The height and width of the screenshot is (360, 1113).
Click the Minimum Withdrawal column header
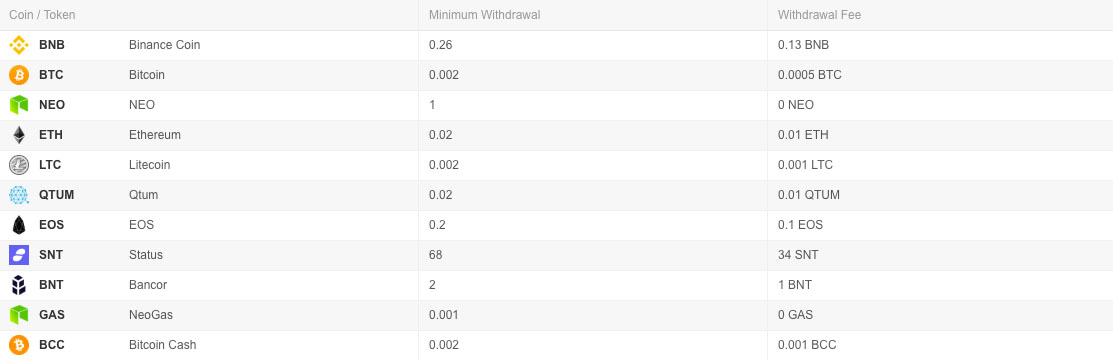tap(484, 15)
